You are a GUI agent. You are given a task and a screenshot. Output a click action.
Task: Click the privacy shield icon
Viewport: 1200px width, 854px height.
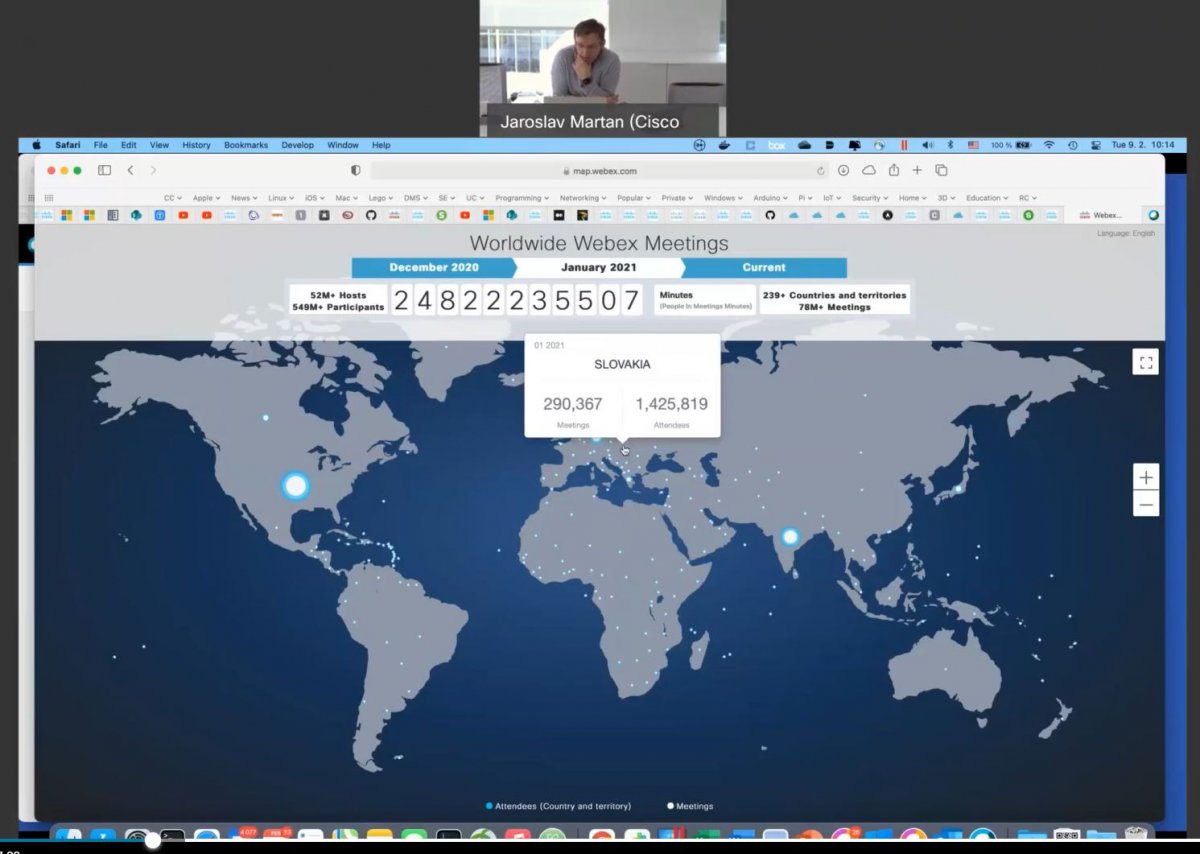pos(355,171)
